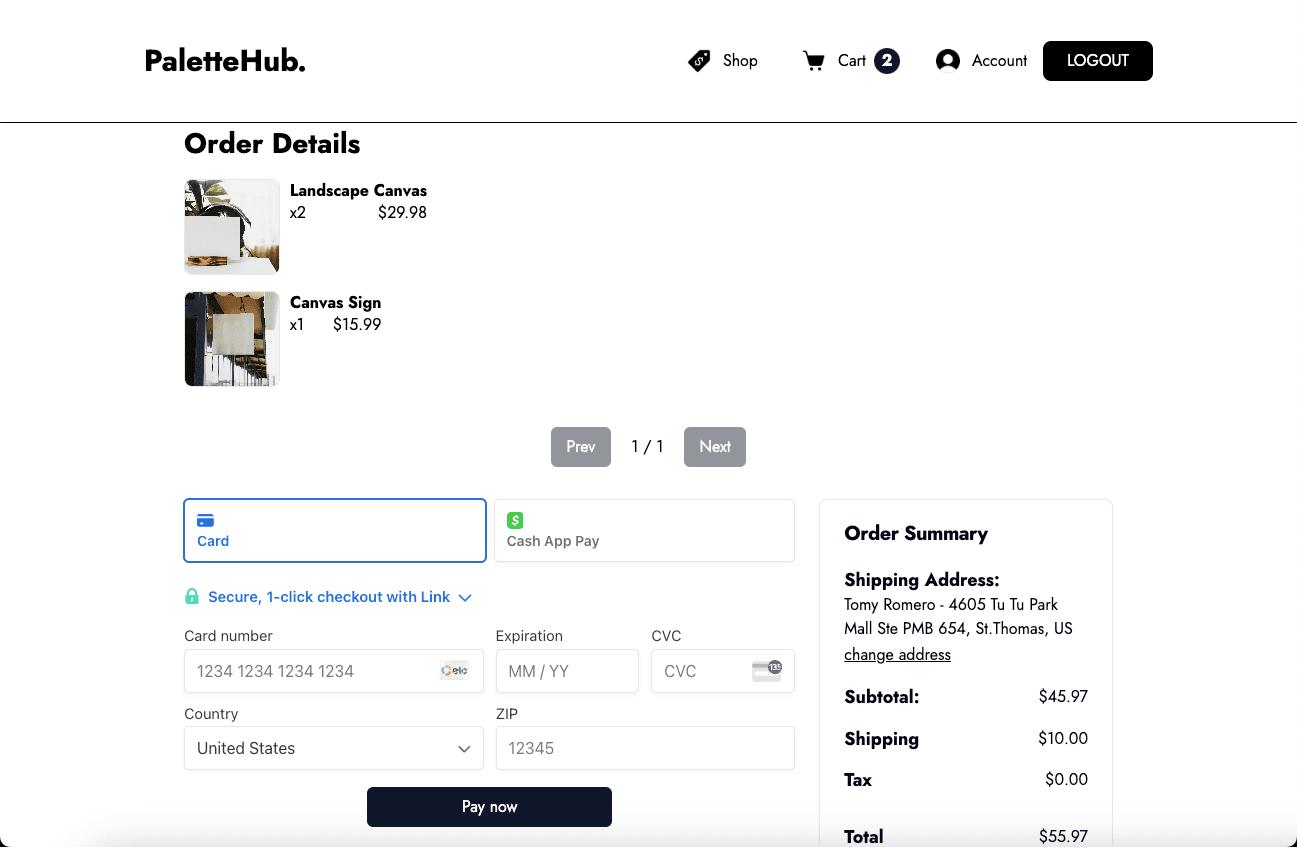1297x847 pixels.
Task: Click the shopping cart icon
Action: [814, 61]
